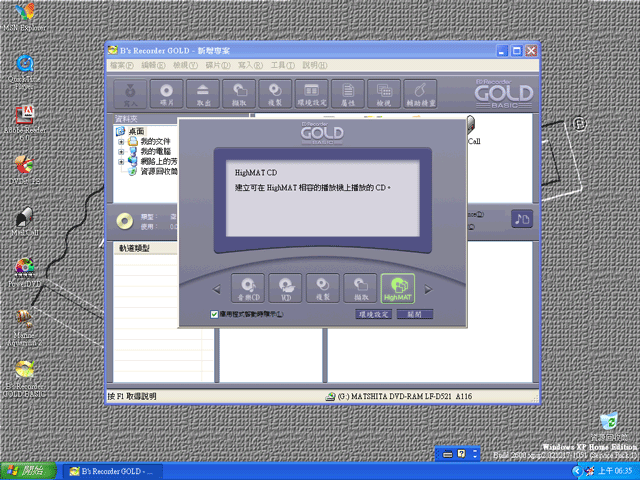
Task: Click the clock showing 上午 06:35
Action: [616, 471]
